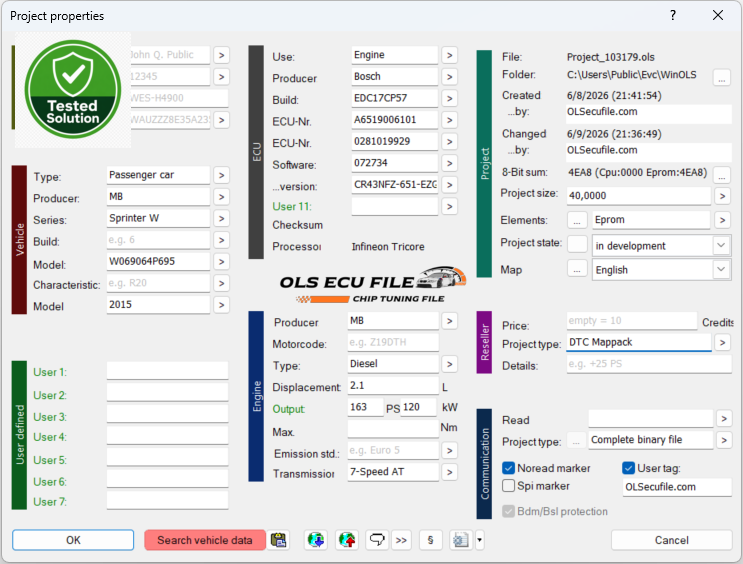Click the User 1 input field
Viewport: 743px width, 564px height.
(x=167, y=371)
